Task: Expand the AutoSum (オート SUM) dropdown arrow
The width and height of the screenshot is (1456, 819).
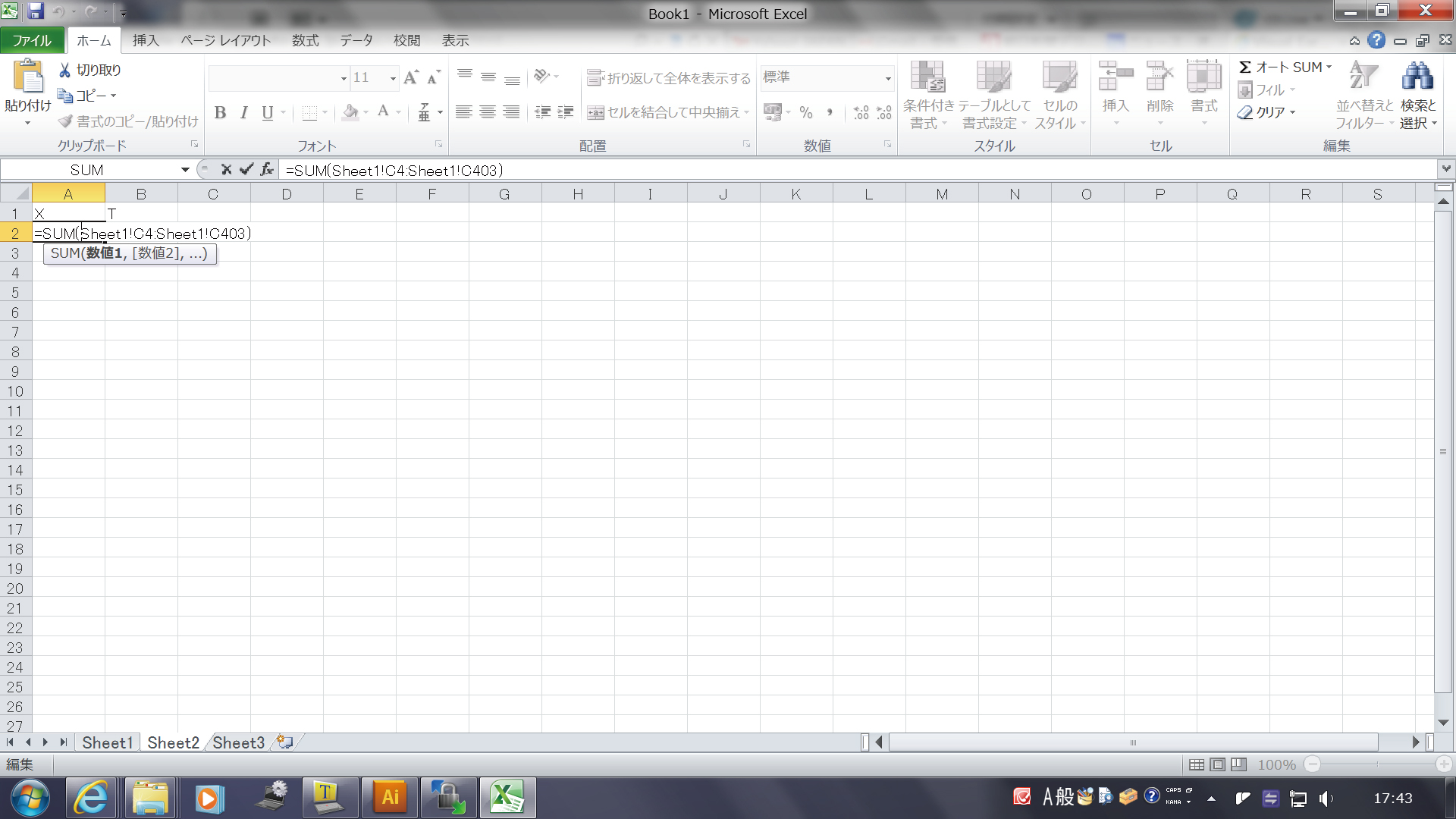Action: point(1329,67)
